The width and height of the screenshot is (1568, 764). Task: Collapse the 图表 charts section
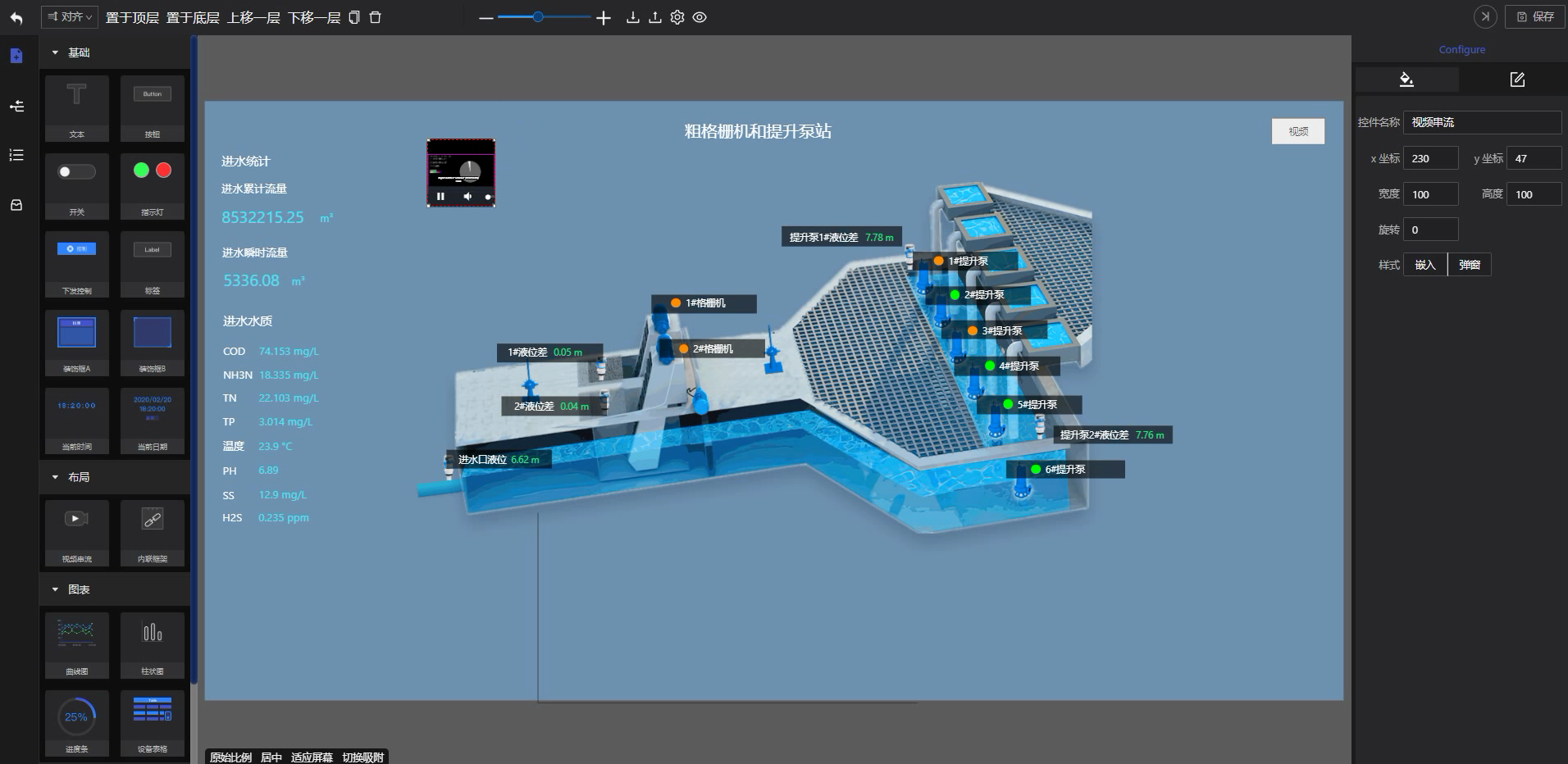point(56,589)
